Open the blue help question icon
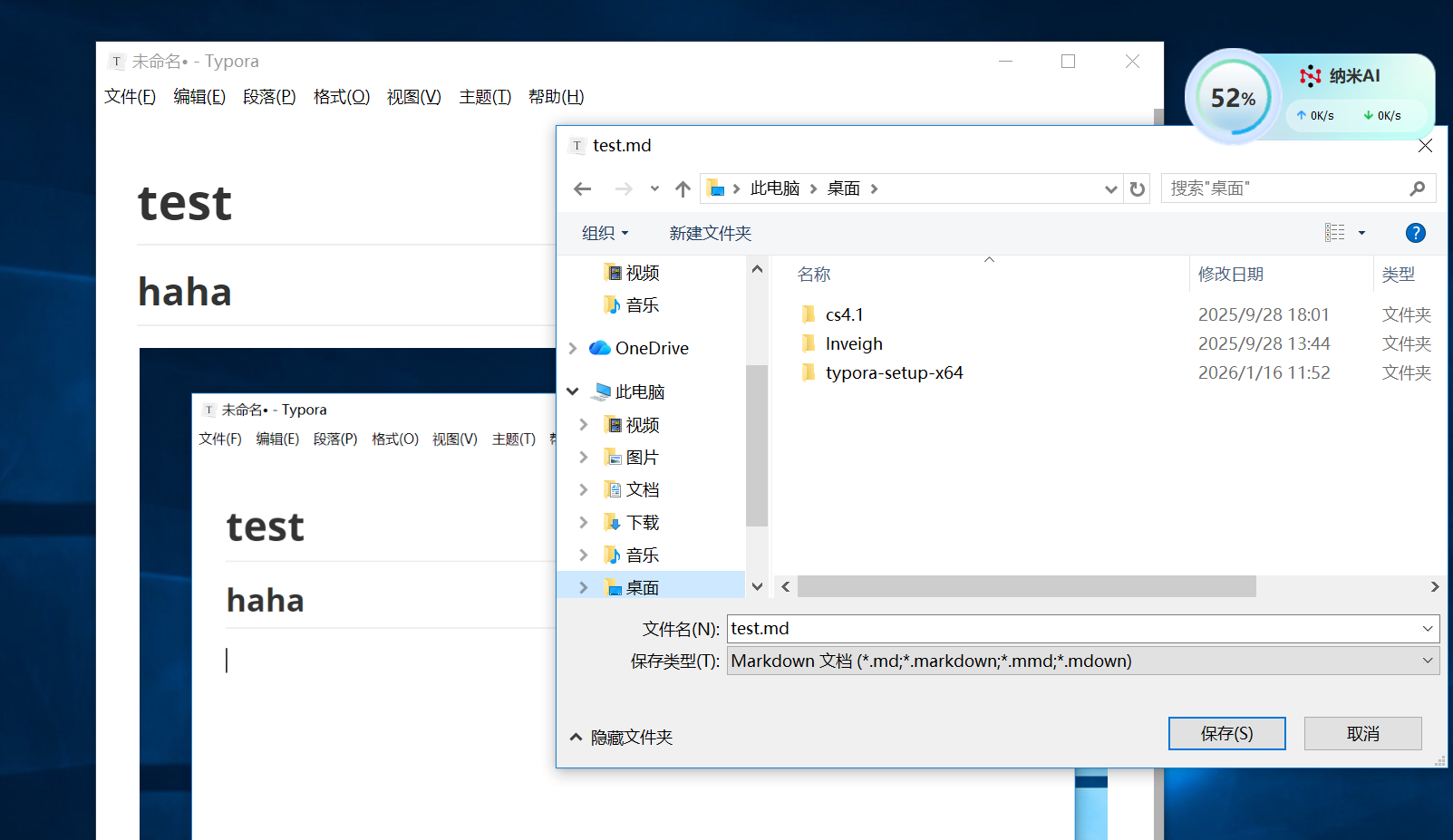1453x840 pixels. (1415, 233)
